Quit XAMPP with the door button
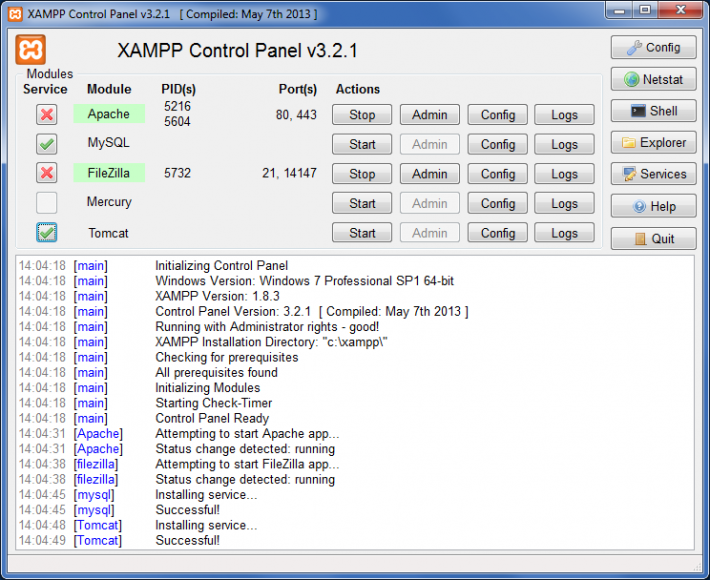The image size is (710, 580). (653, 239)
